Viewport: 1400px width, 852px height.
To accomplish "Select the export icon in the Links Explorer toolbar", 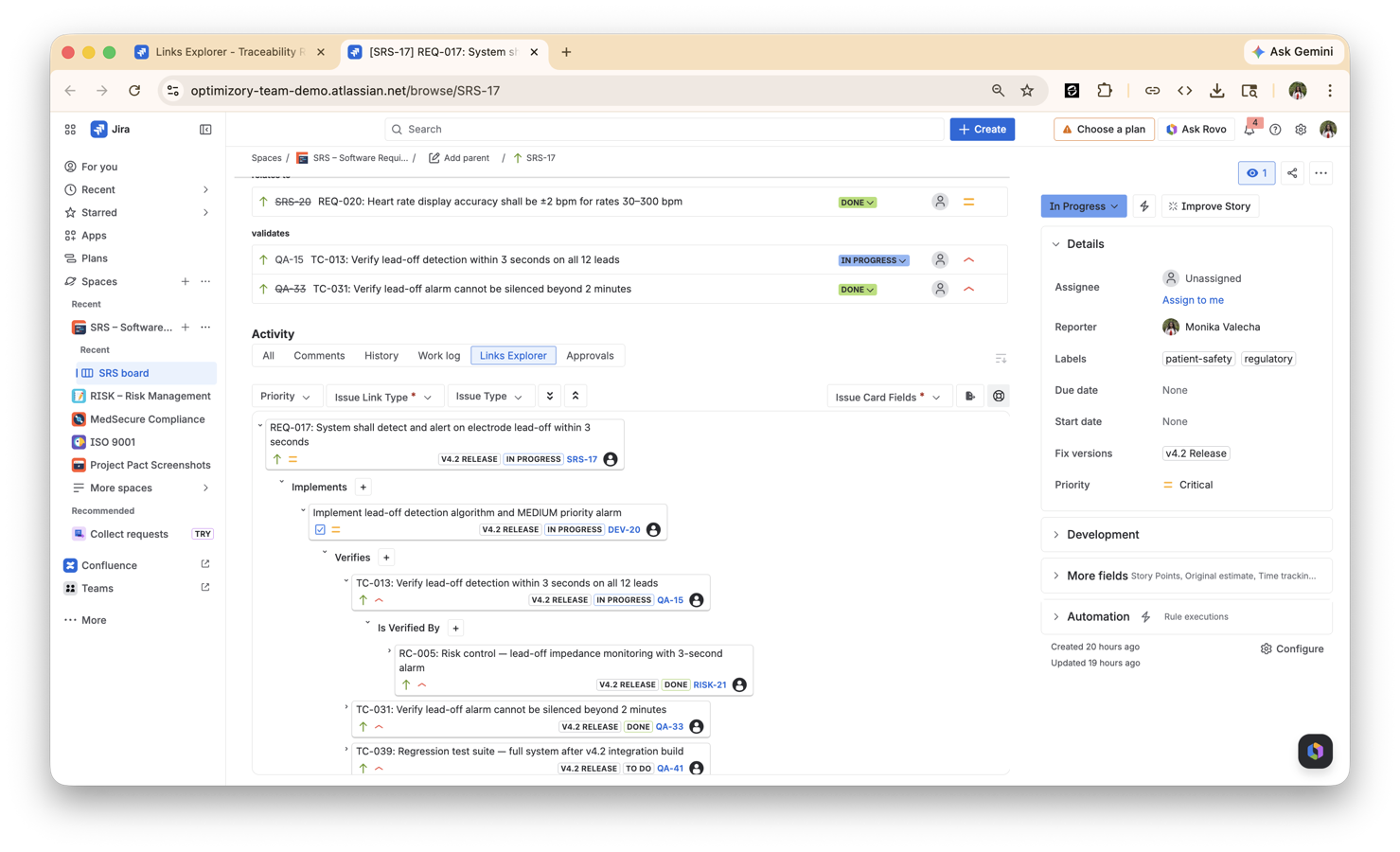I will (x=969, y=396).
